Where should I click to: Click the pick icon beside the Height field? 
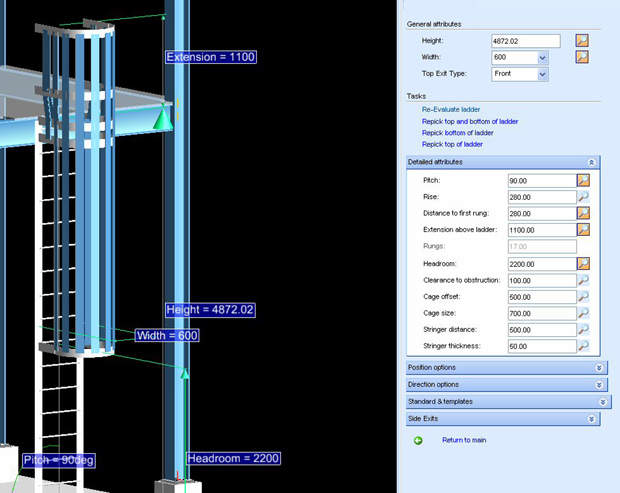click(x=582, y=41)
